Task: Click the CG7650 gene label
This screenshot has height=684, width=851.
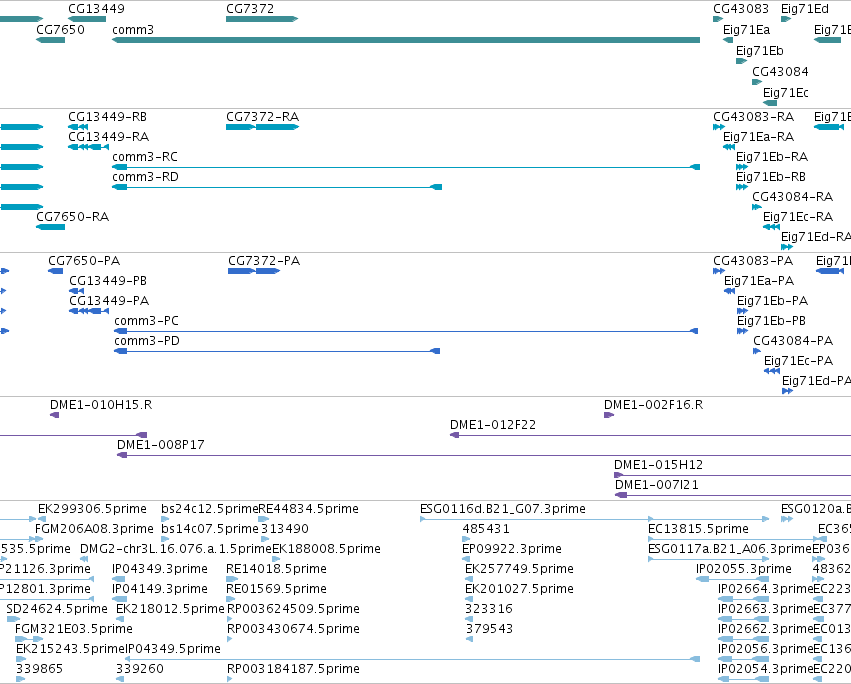Action: [60, 29]
